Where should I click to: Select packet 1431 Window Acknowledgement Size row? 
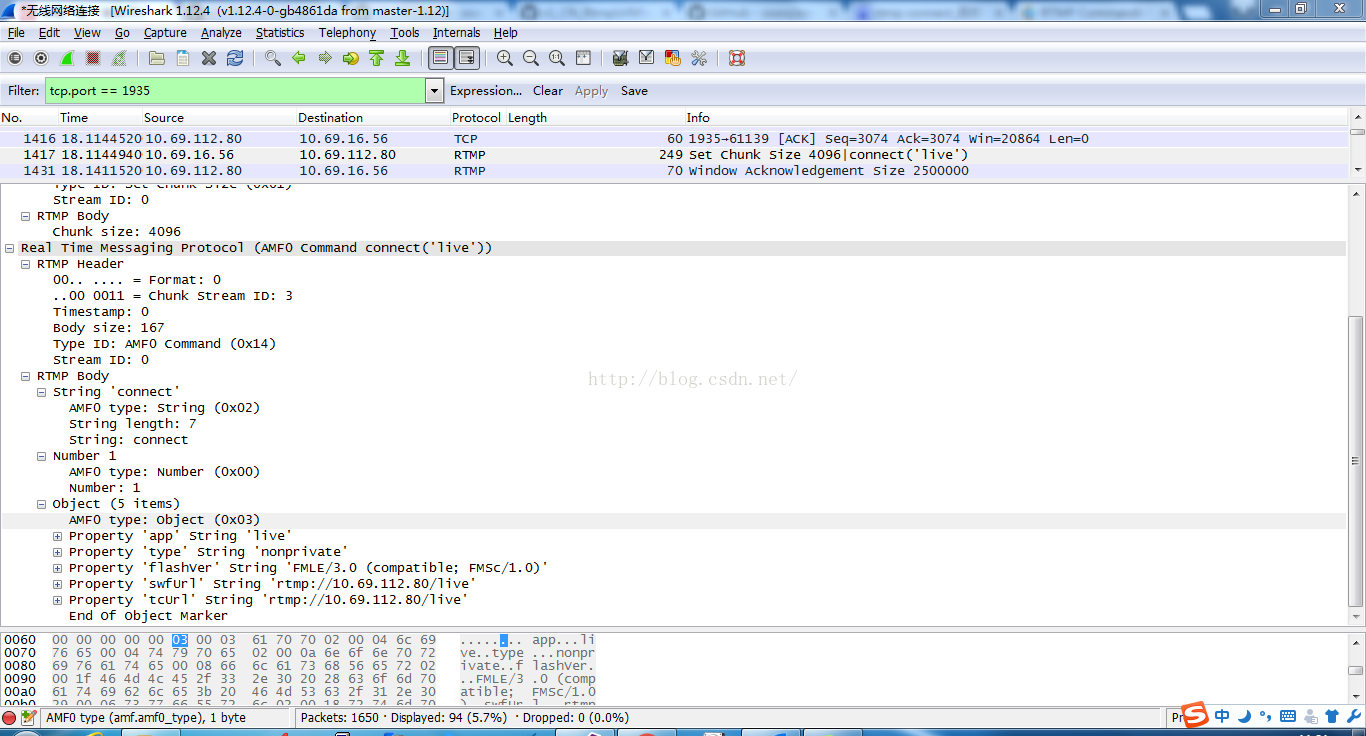pyautogui.click(x=674, y=171)
